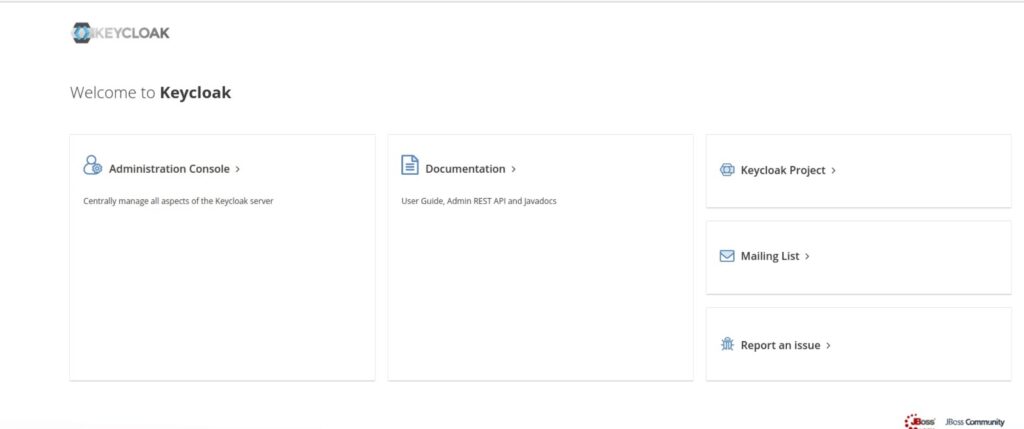Viewport: 1024px width, 429px height.
Task: Click the 'Centrally manage all aspects' description text
Action: click(x=178, y=201)
